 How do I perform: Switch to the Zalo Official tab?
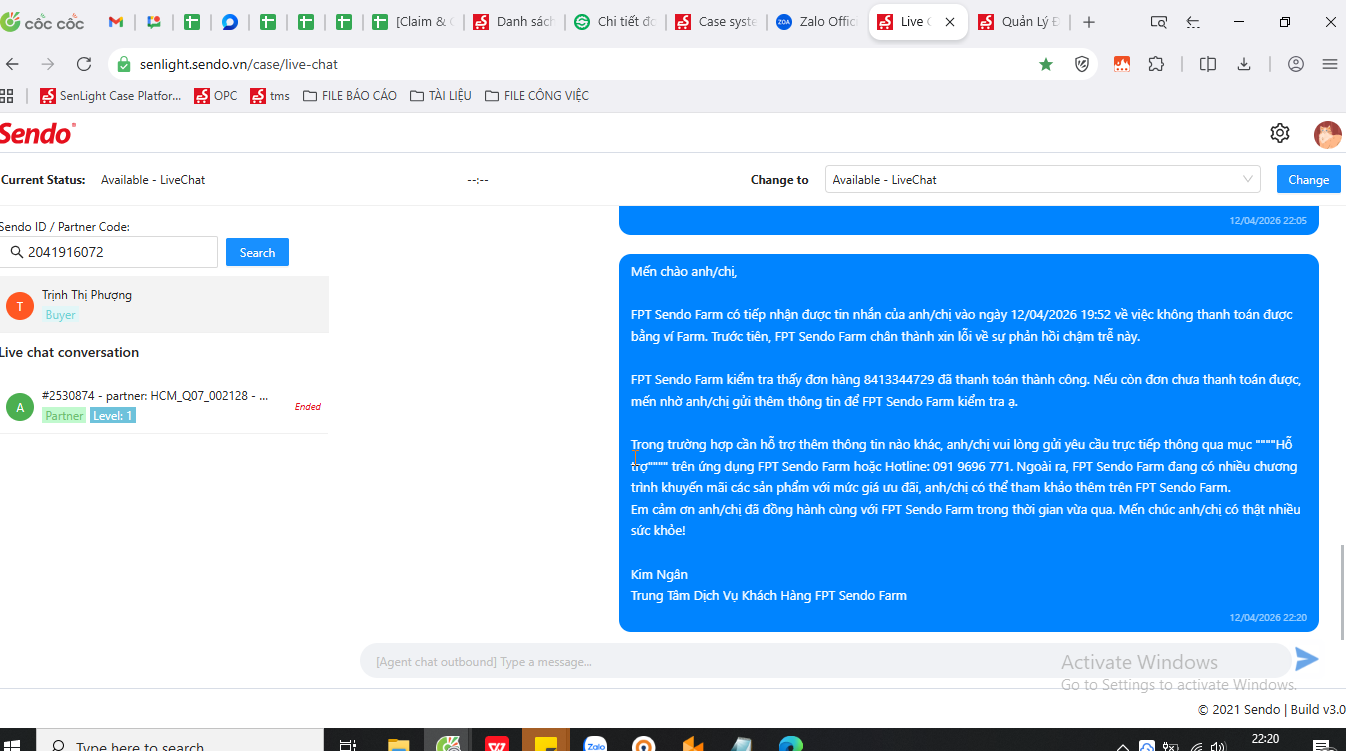pos(817,22)
